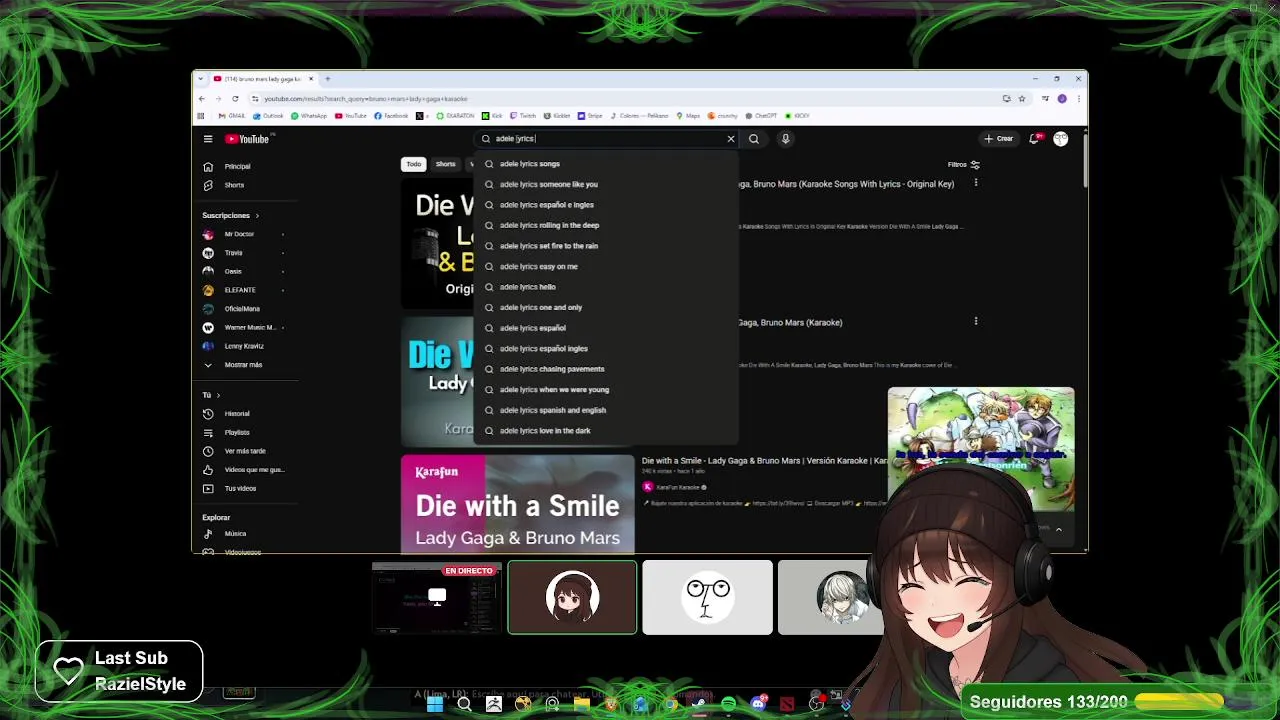Open the YouTube hamburger guide menu
This screenshot has width=1280, height=720.
208,139
